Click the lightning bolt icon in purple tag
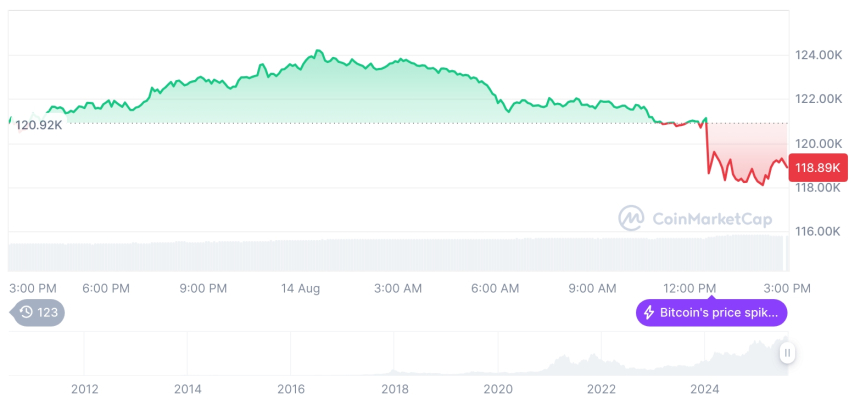 click(649, 313)
